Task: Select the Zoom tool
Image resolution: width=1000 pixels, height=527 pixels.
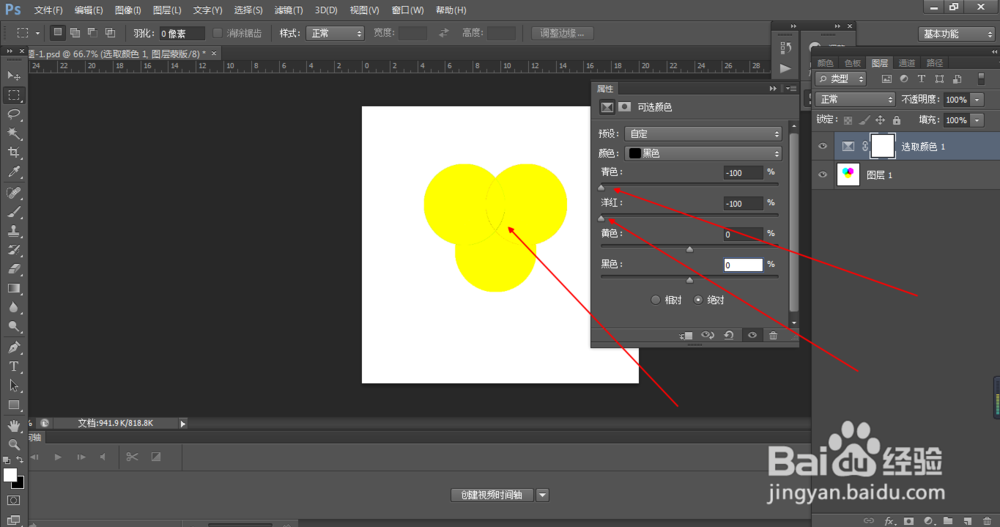Action: tap(13, 445)
